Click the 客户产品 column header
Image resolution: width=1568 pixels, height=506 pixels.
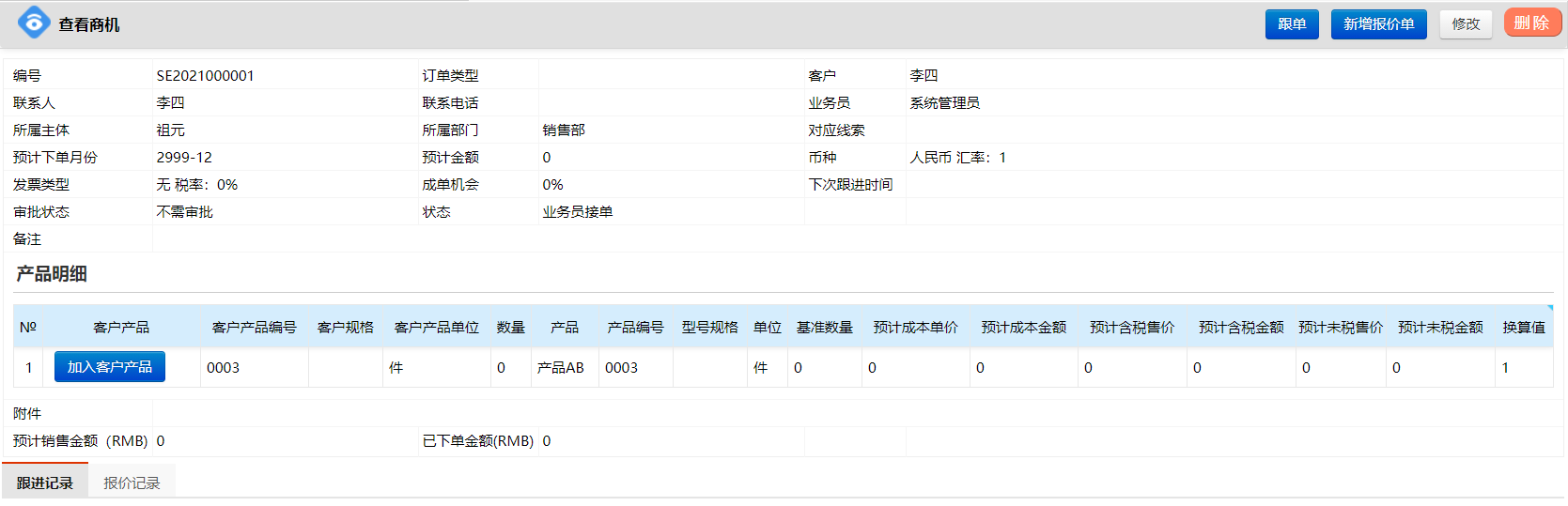coord(121,328)
